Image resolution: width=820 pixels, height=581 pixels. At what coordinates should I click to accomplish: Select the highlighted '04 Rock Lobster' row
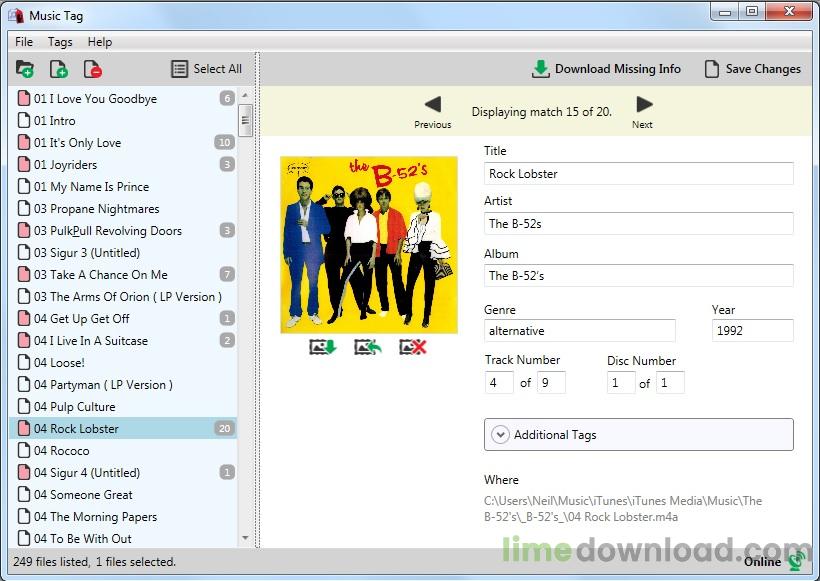123,428
